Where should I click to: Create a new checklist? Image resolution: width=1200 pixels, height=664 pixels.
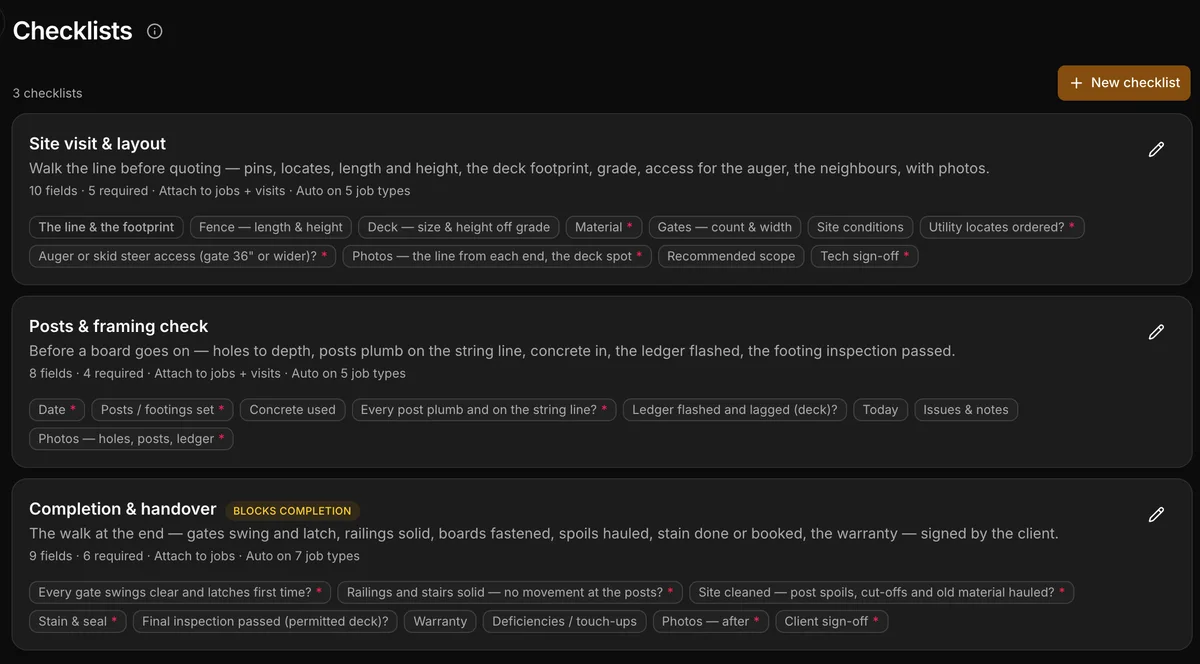pyautogui.click(x=1124, y=83)
